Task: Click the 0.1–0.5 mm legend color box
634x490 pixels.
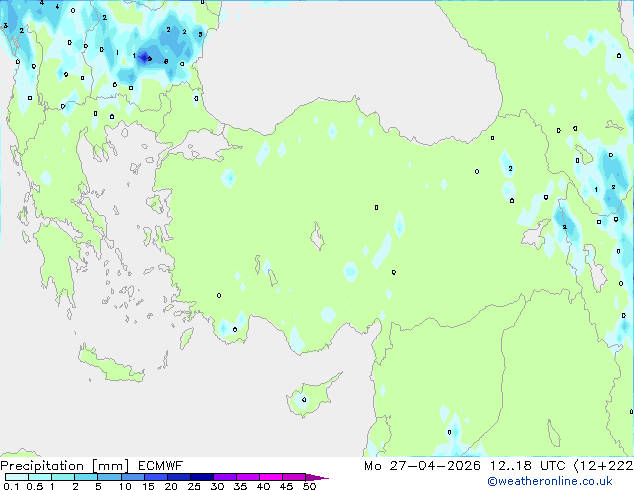Action: (x=17, y=477)
